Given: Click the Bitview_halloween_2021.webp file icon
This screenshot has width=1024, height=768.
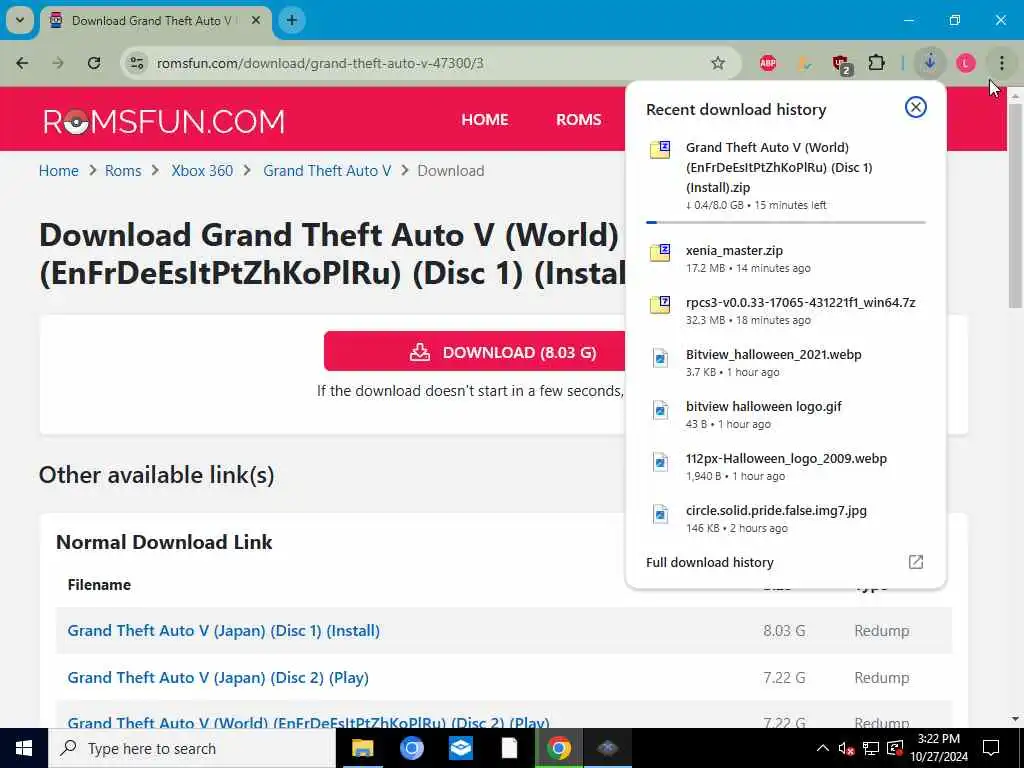Looking at the screenshot, I should tap(660, 358).
